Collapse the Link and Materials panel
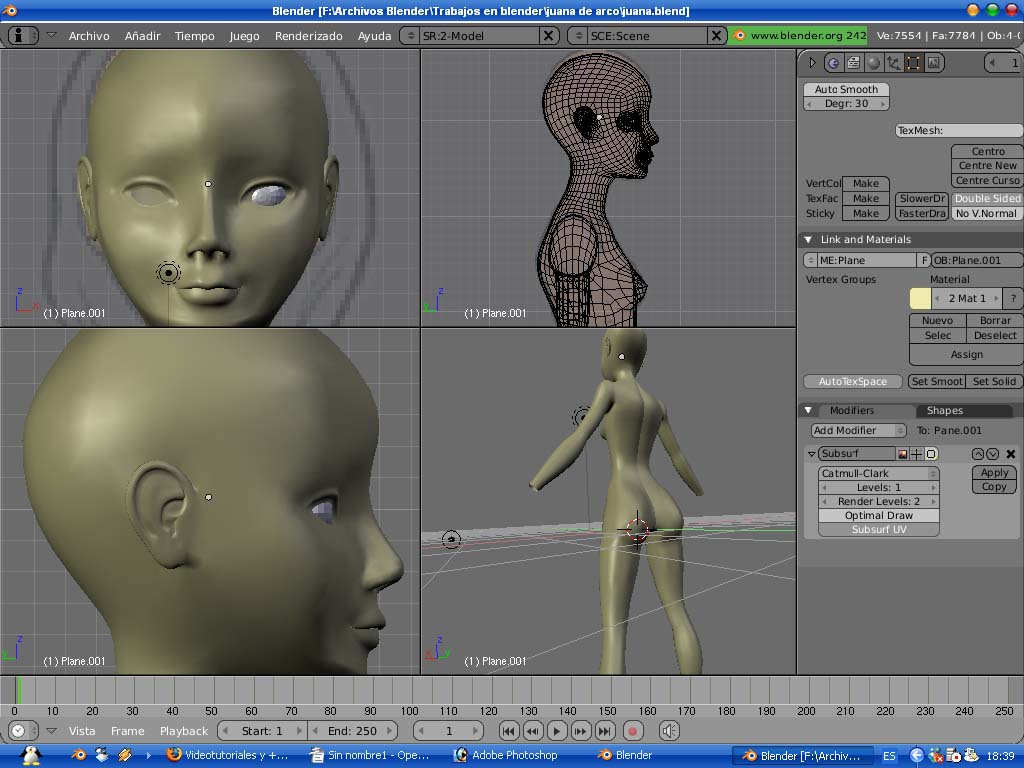 point(808,240)
